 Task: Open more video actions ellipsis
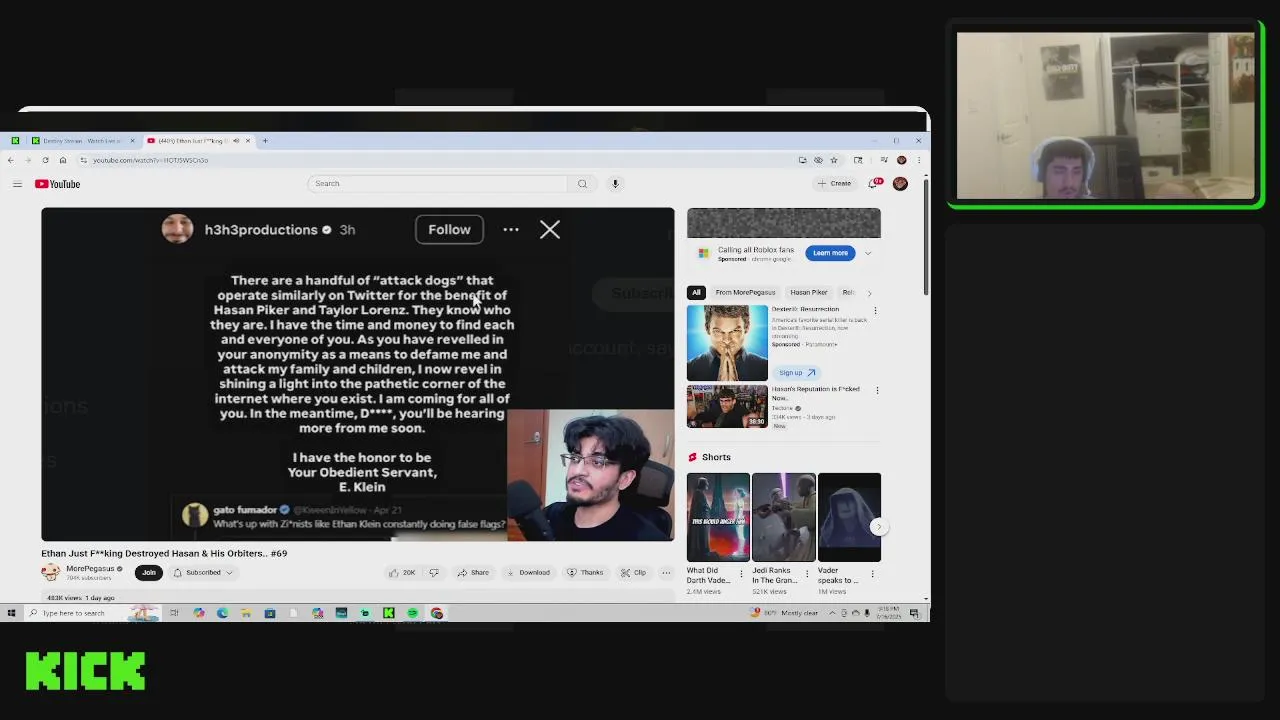[666, 572]
